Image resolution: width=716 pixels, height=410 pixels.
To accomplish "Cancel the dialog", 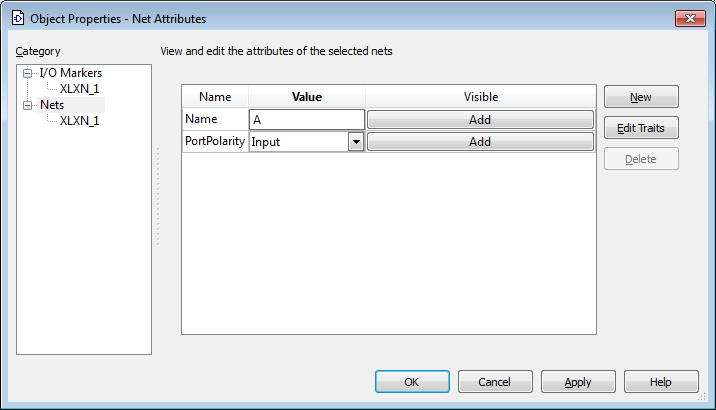I will coord(495,382).
